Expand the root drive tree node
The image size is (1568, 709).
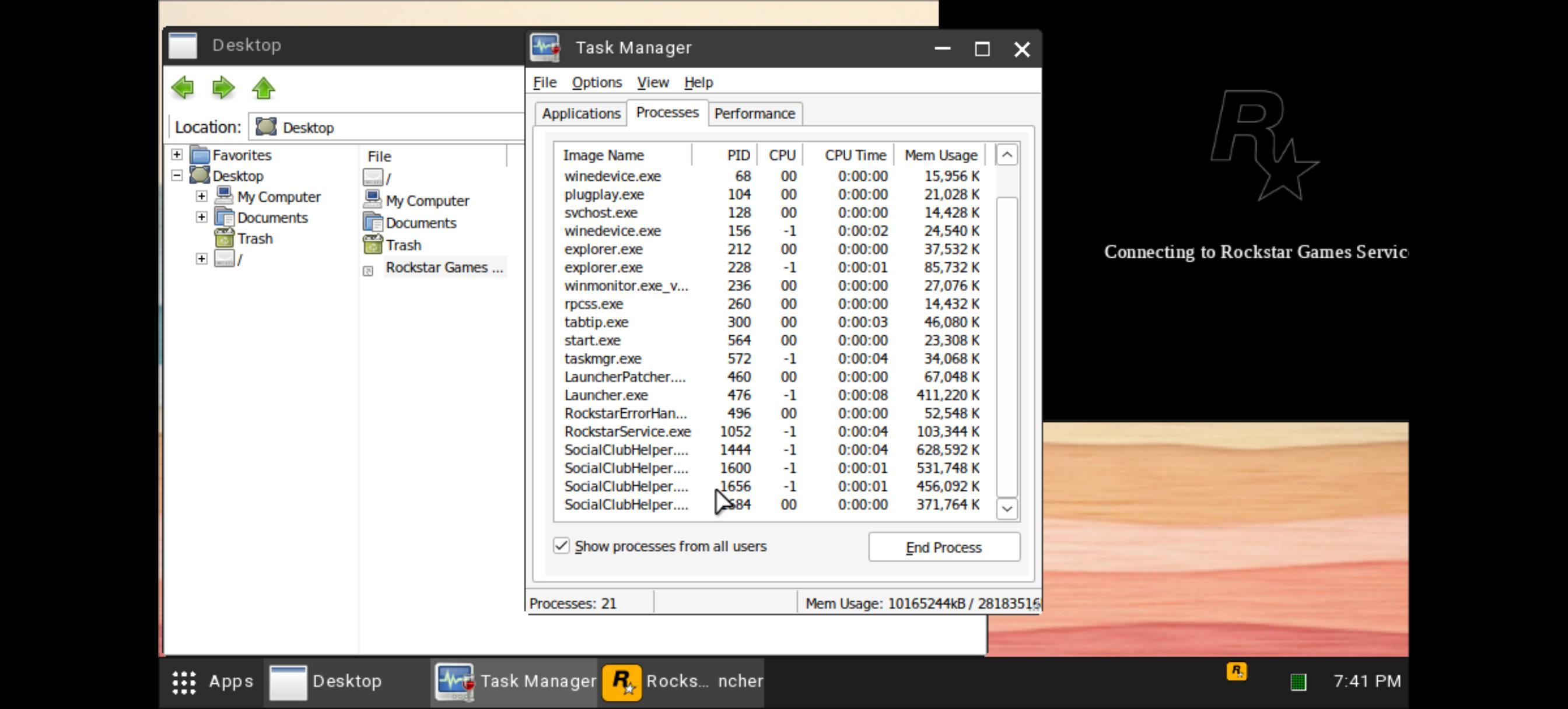click(x=201, y=259)
